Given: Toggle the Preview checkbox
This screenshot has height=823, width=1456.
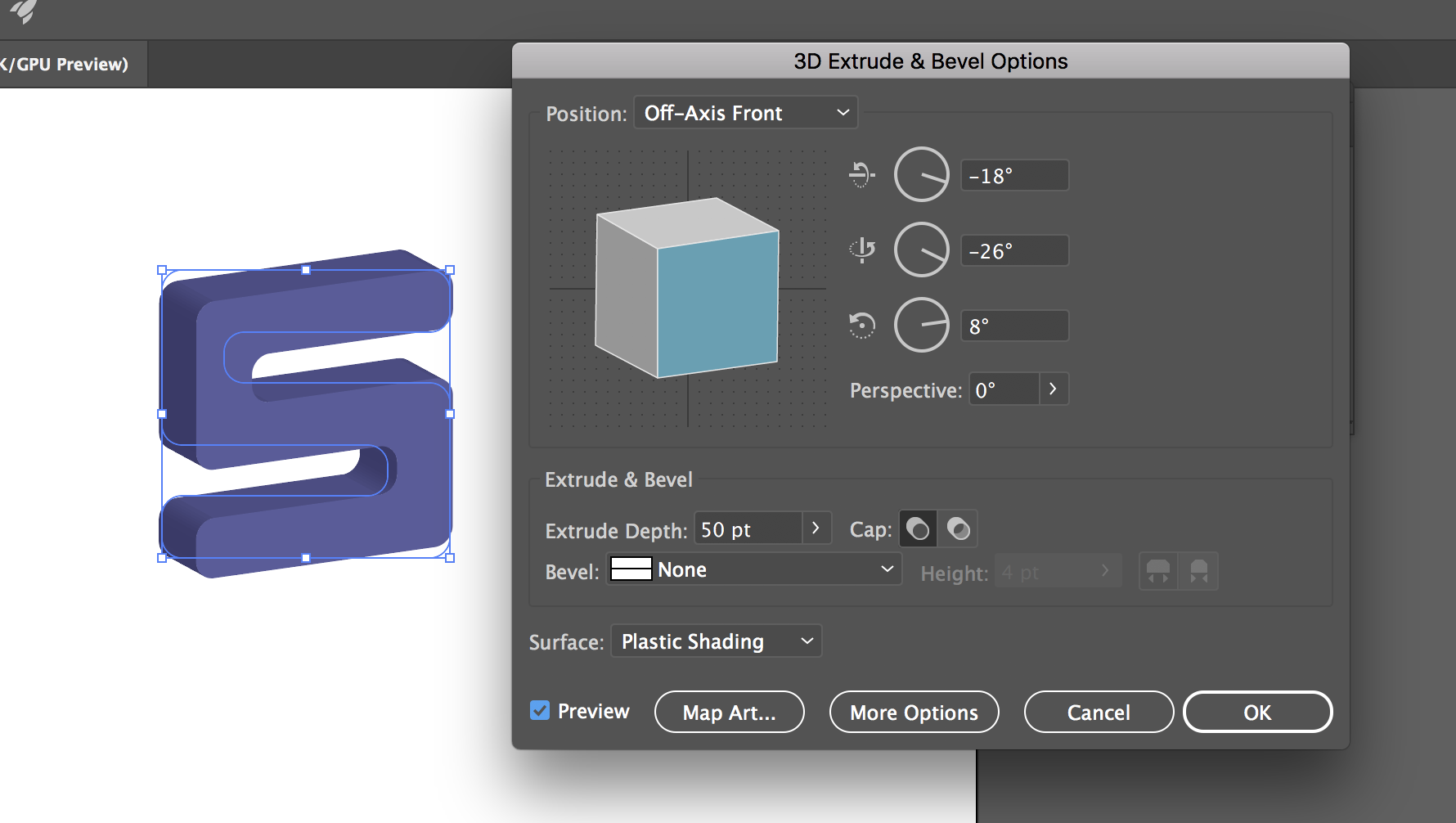Looking at the screenshot, I should 540,710.
